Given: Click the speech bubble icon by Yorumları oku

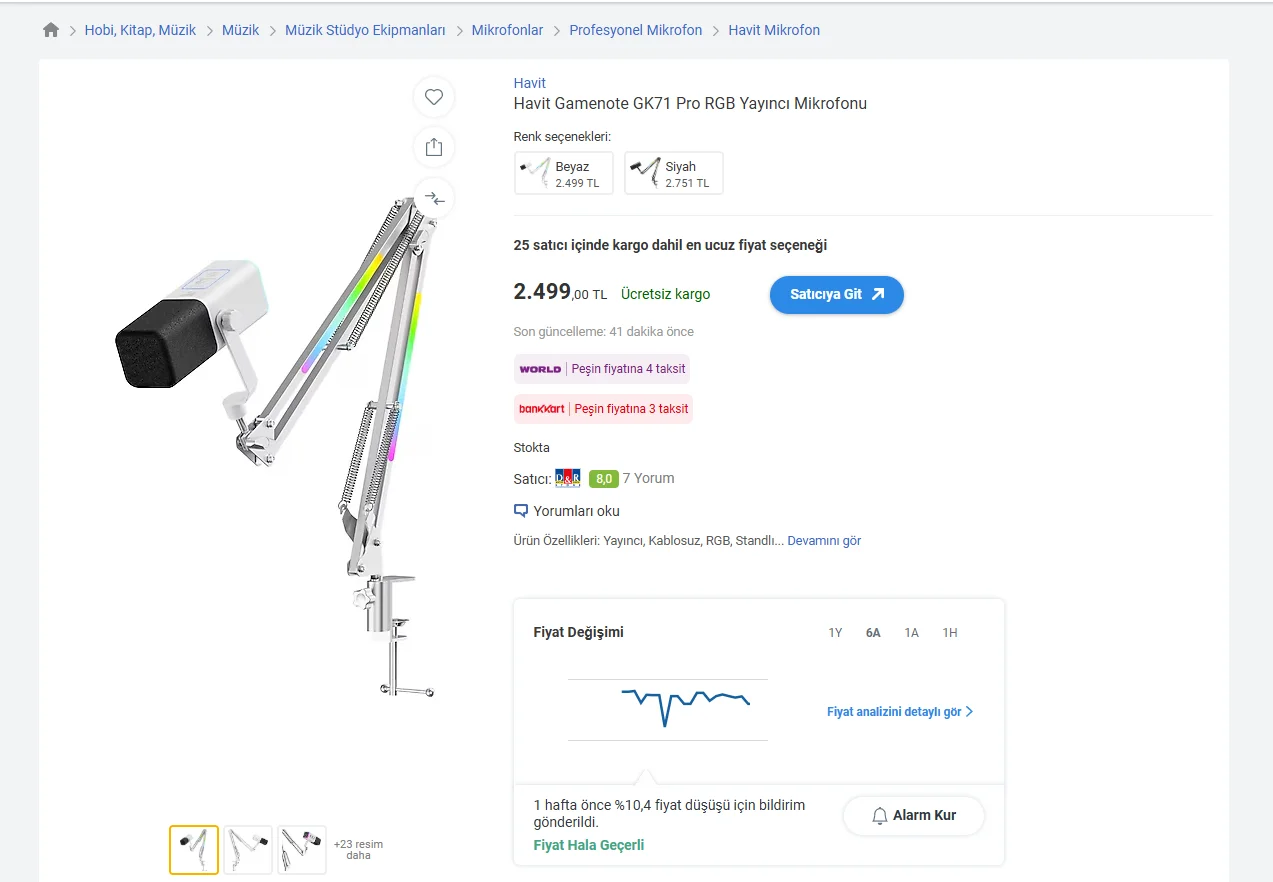Looking at the screenshot, I should tap(520, 511).
